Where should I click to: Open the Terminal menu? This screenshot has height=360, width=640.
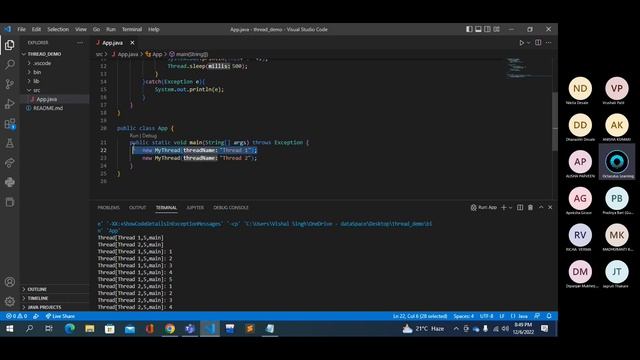click(132, 29)
